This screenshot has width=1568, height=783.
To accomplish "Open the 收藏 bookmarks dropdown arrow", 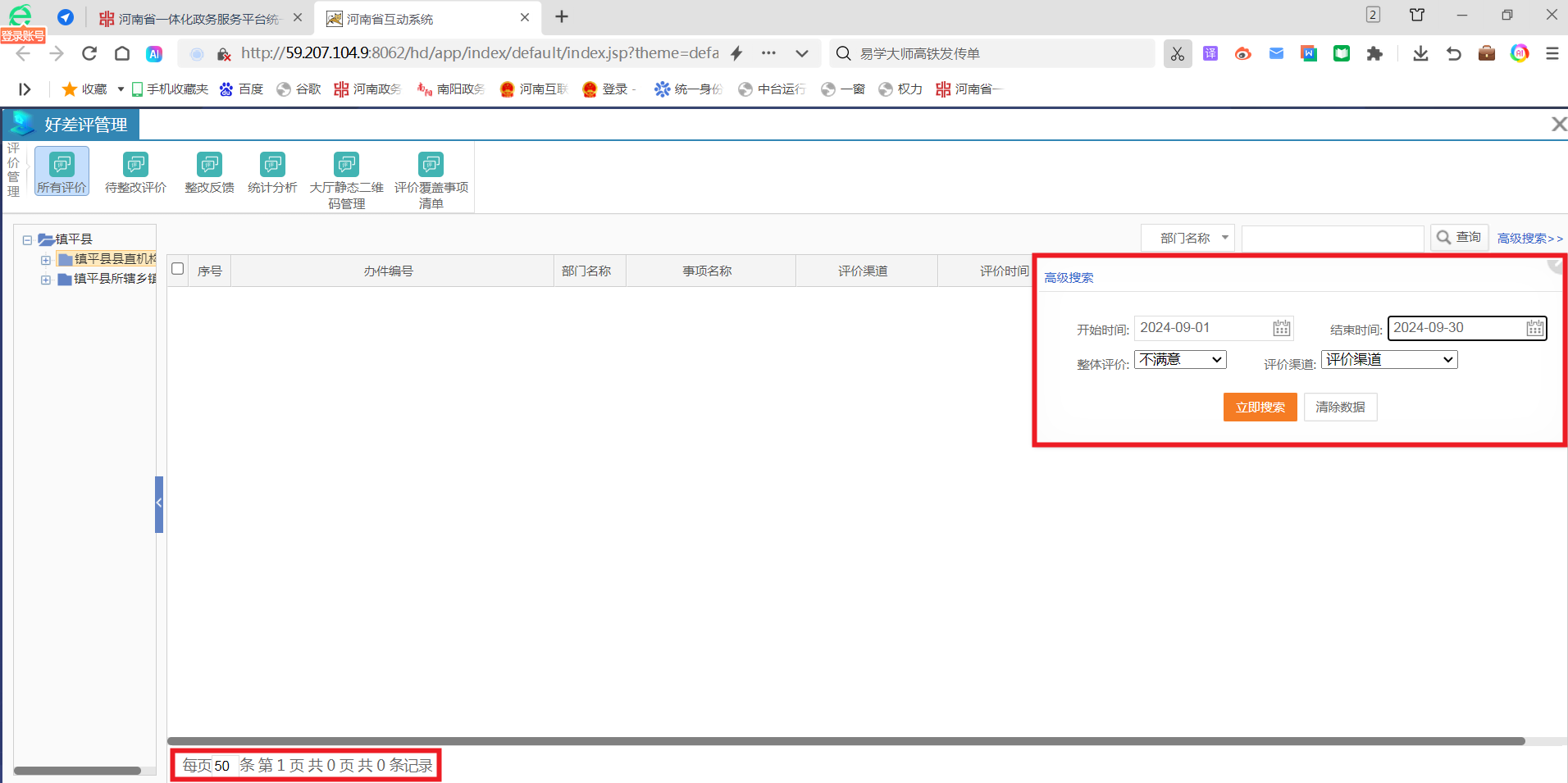I will point(121,89).
